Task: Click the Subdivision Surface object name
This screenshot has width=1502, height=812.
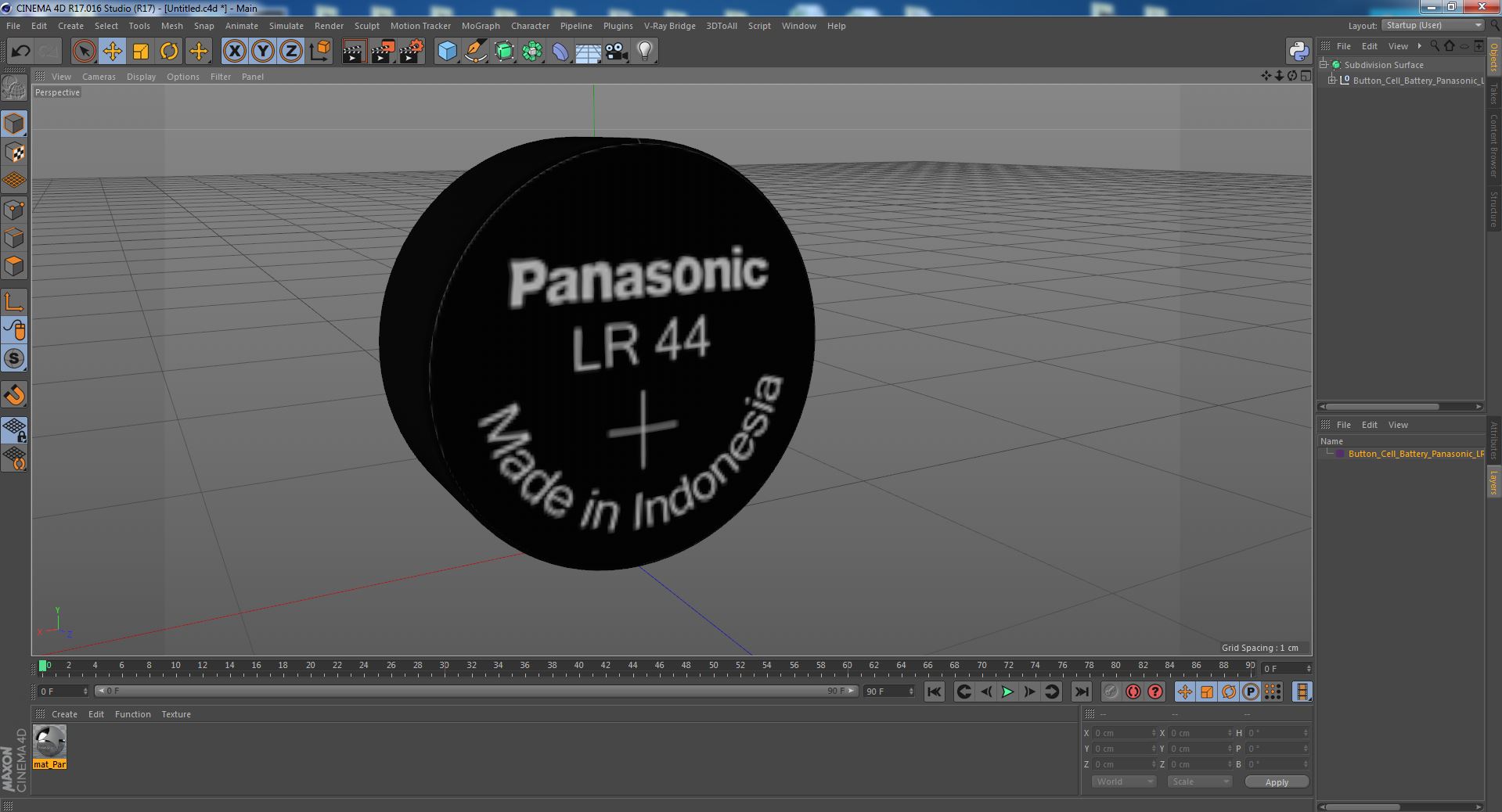Action: pyautogui.click(x=1384, y=65)
